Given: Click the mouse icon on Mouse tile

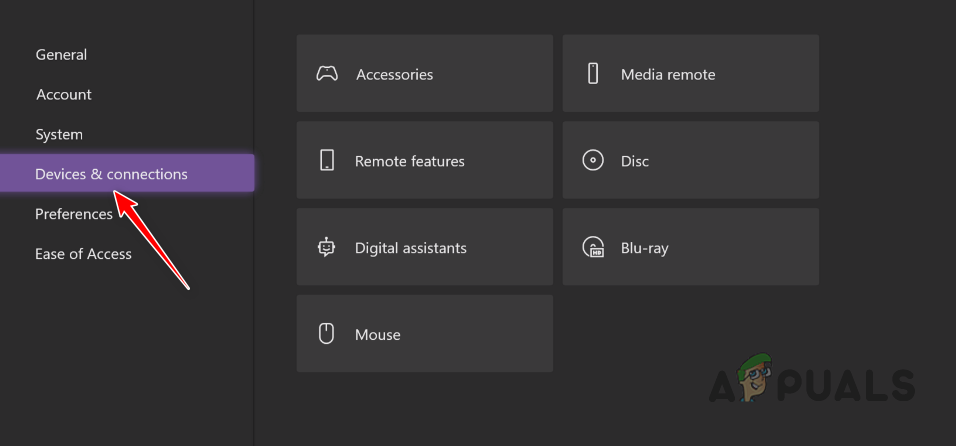Looking at the screenshot, I should [x=327, y=334].
